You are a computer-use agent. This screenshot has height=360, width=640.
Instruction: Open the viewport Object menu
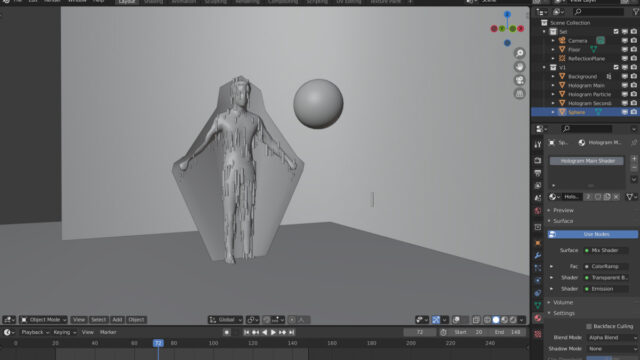pos(136,320)
